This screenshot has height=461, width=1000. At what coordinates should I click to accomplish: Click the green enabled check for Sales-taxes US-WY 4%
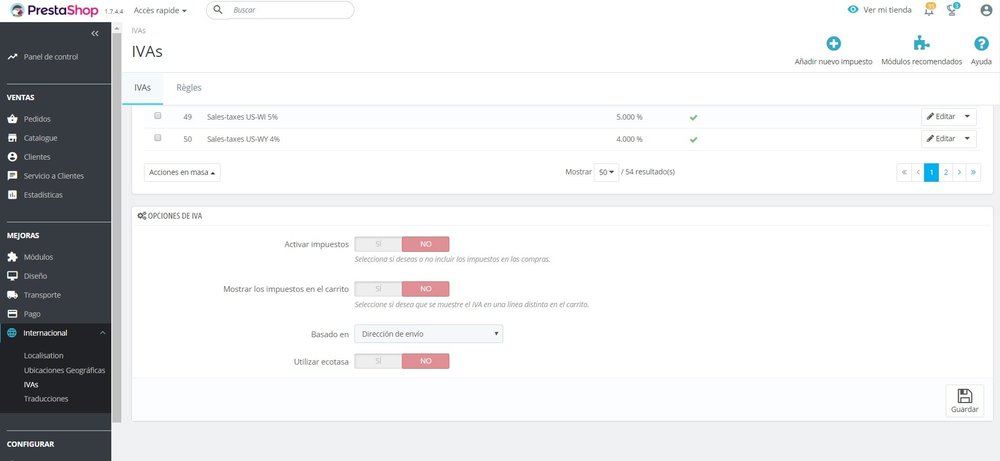[x=693, y=139]
